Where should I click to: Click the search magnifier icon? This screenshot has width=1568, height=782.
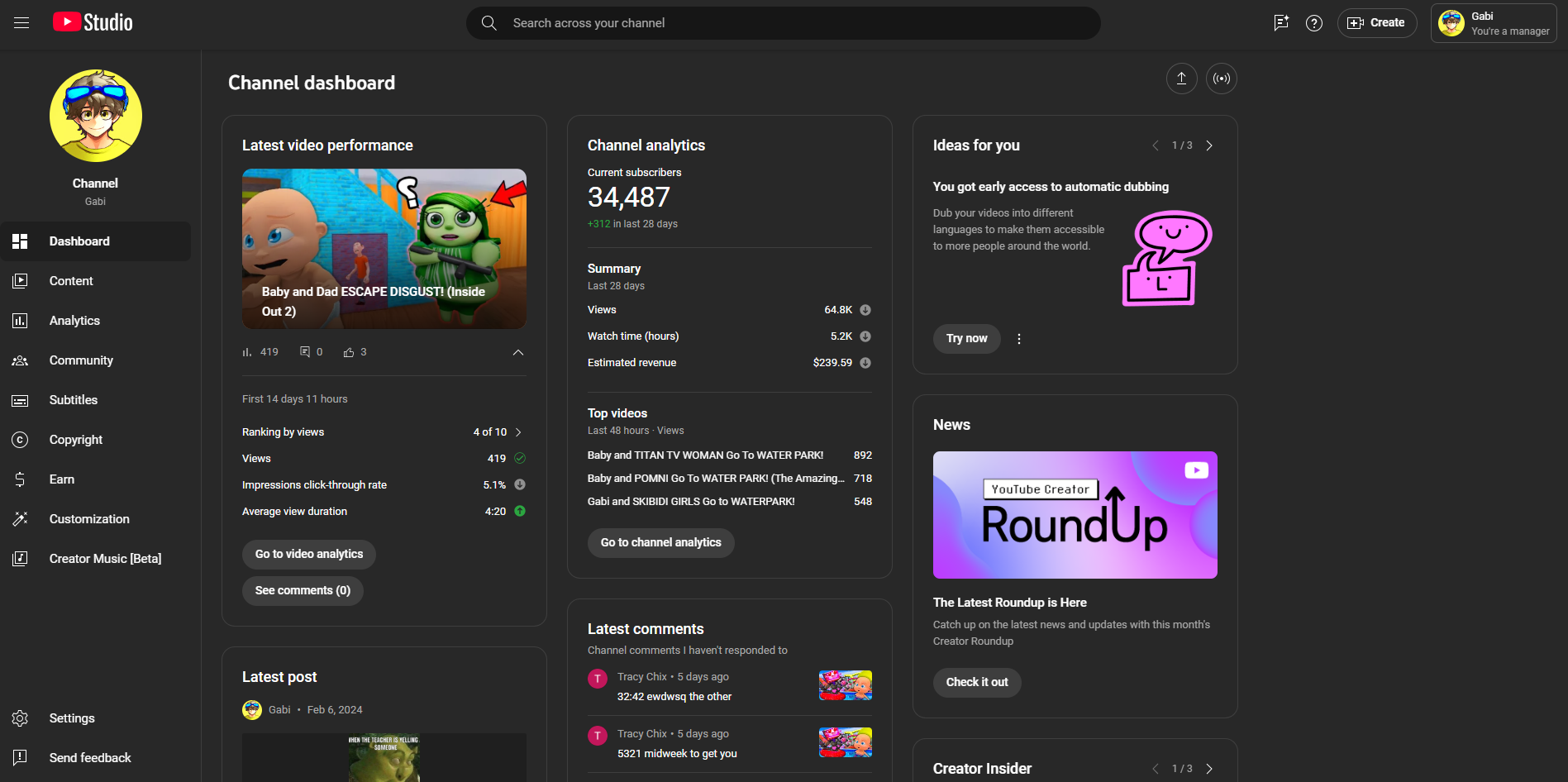coord(489,23)
